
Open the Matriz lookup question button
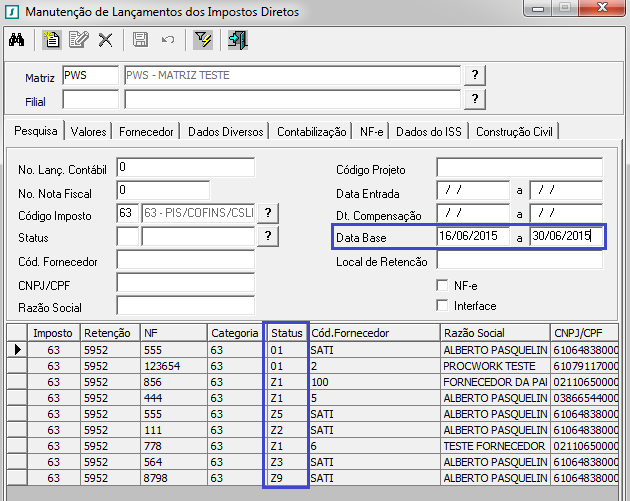point(476,76)
